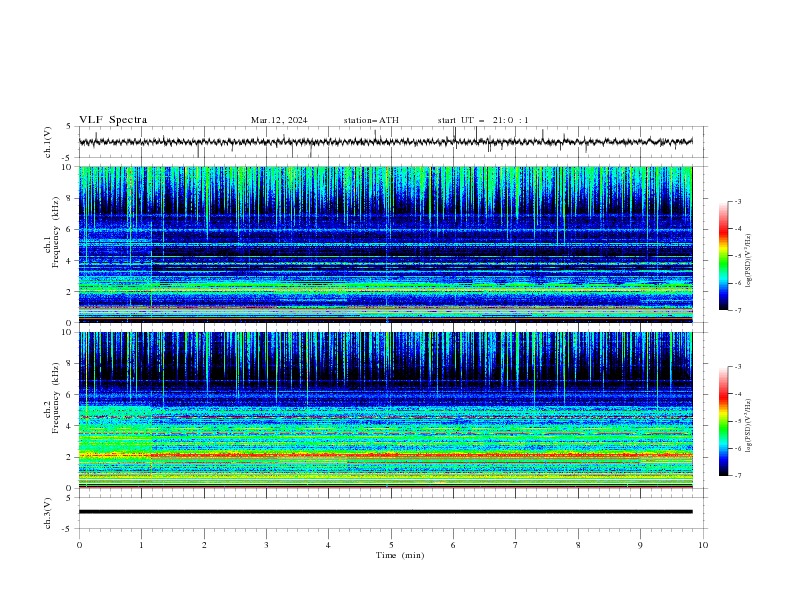Click the time axis tick label "1"
The height and width of the screenshot is (612, 792).
coord(142,545)
